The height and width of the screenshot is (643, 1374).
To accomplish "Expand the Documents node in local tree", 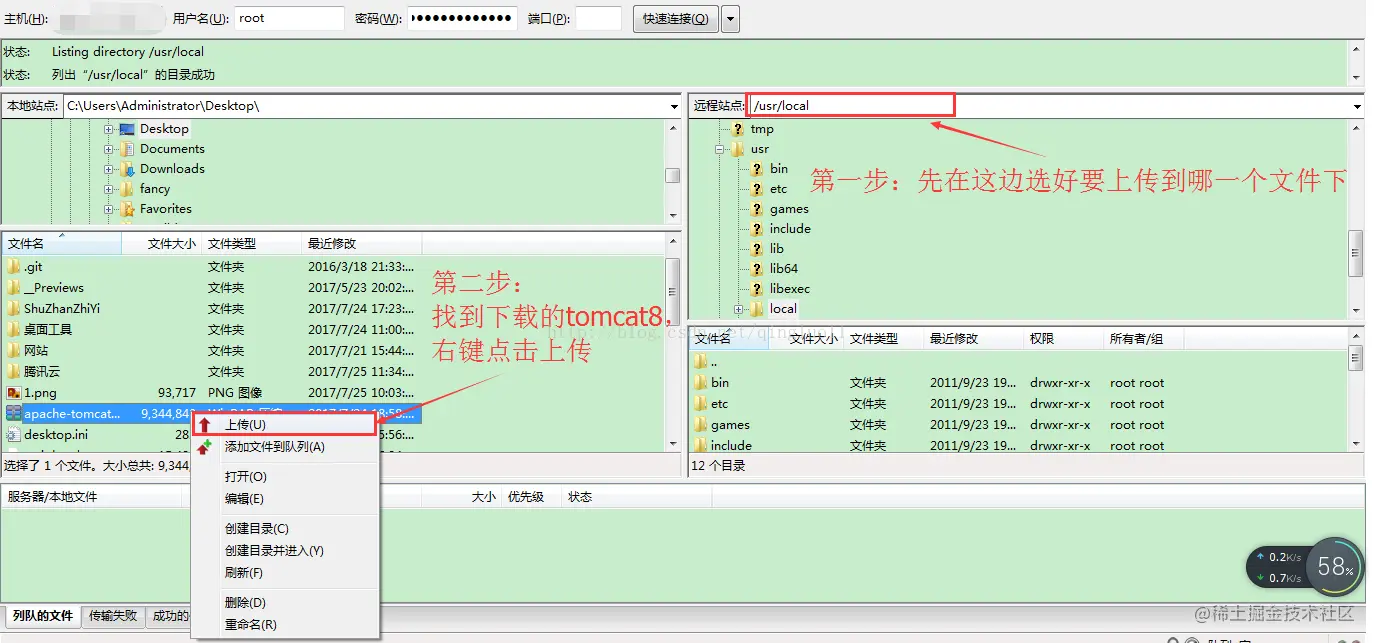I will [x=108, y=149].
